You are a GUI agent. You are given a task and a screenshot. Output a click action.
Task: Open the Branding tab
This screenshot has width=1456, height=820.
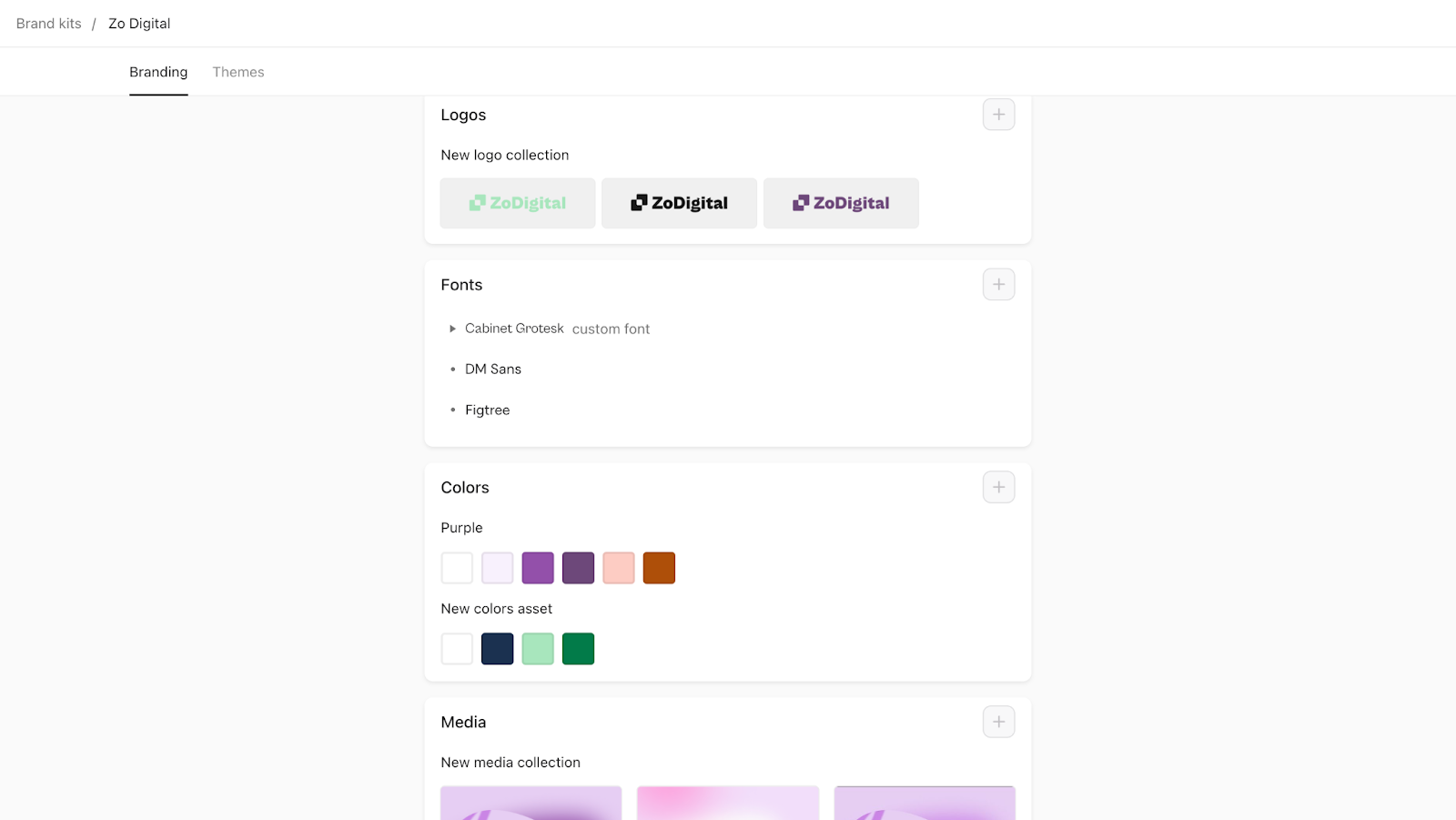(158, 72)
